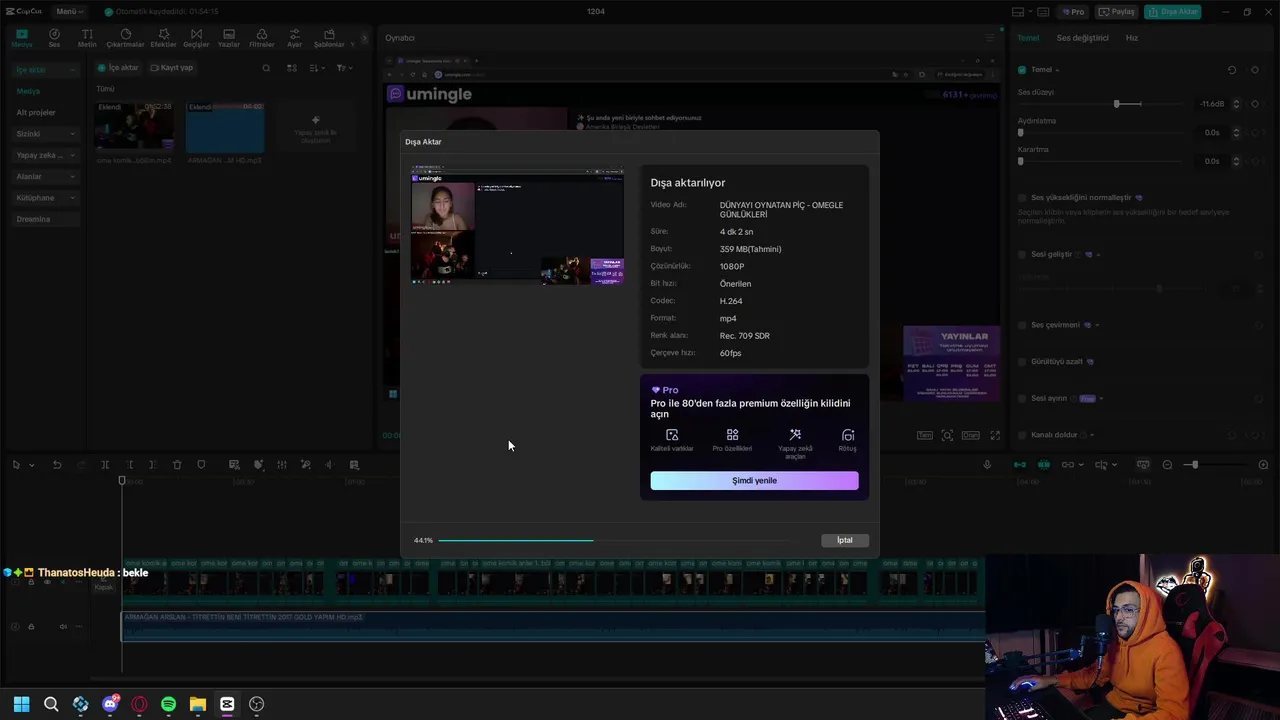
Task: Click the Pro badge in the title bar
Action: (1075, 12)
